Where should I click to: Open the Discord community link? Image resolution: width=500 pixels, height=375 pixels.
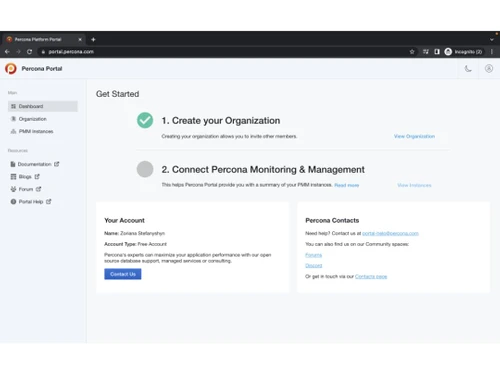314,266
